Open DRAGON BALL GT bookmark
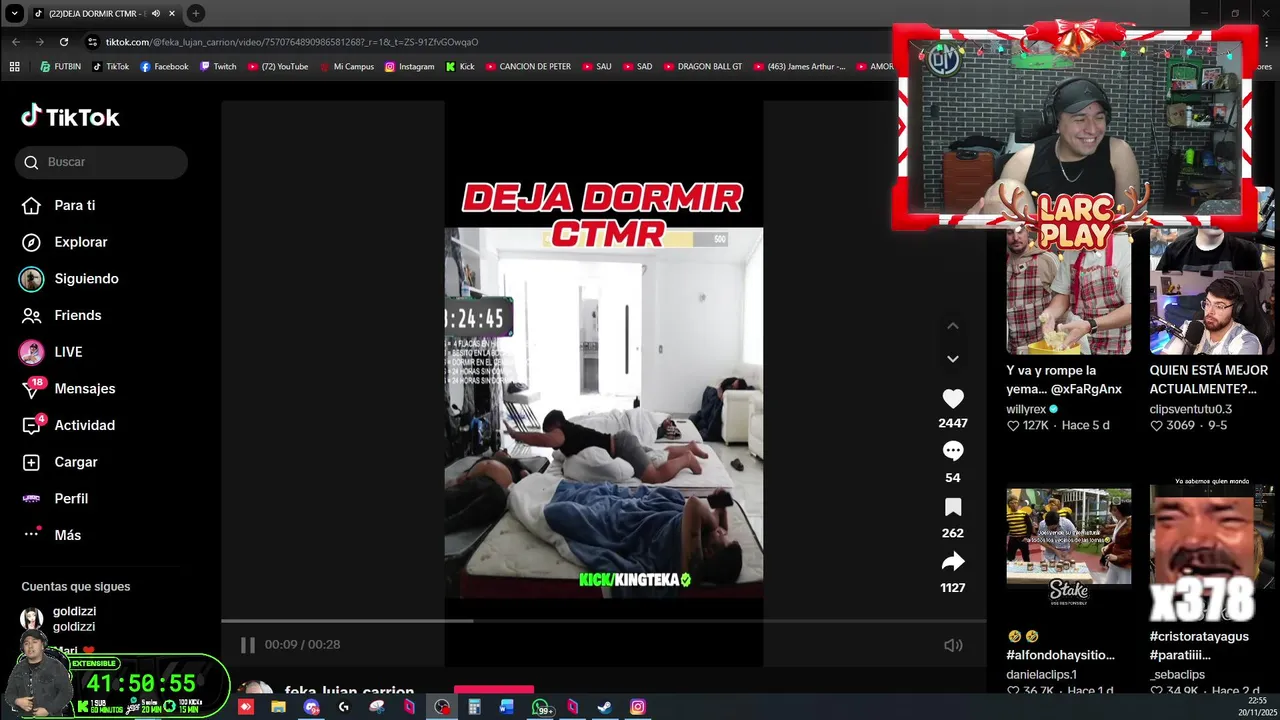This screenshot has width=1280, height=720. tap(702, 67)
